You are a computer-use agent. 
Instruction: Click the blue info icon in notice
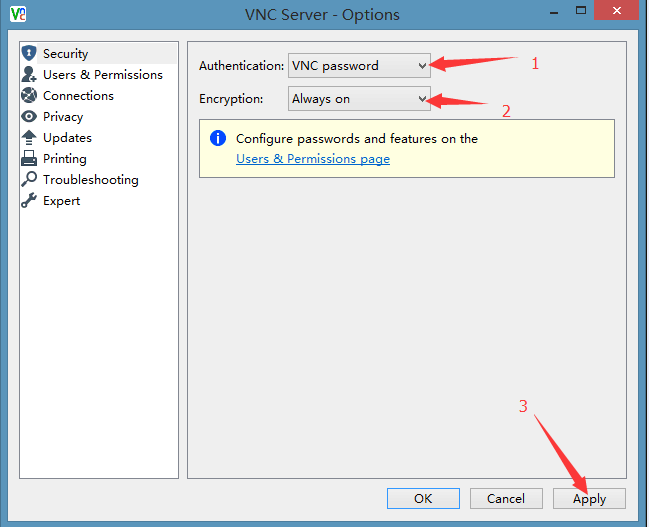pyautogui.click(x=218, y=139)
